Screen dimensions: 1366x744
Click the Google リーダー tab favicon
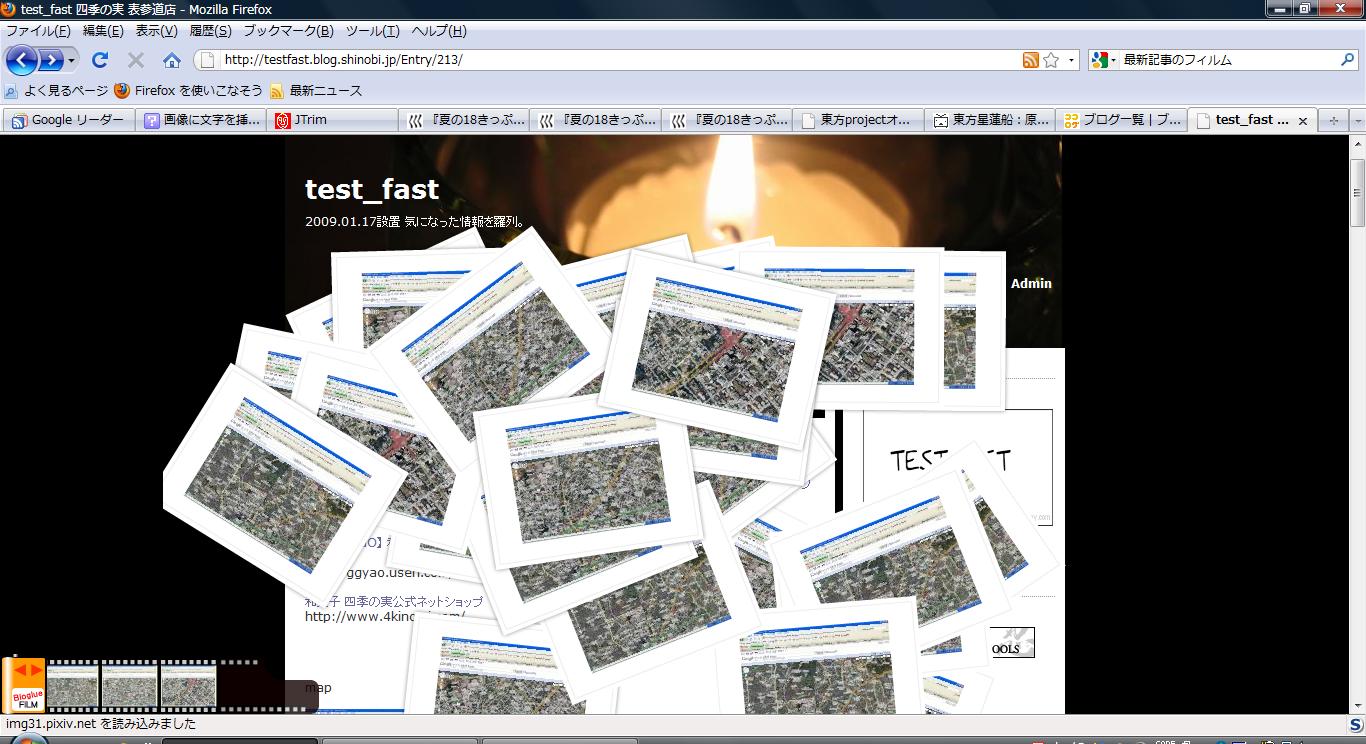click(x=19, y=120)
